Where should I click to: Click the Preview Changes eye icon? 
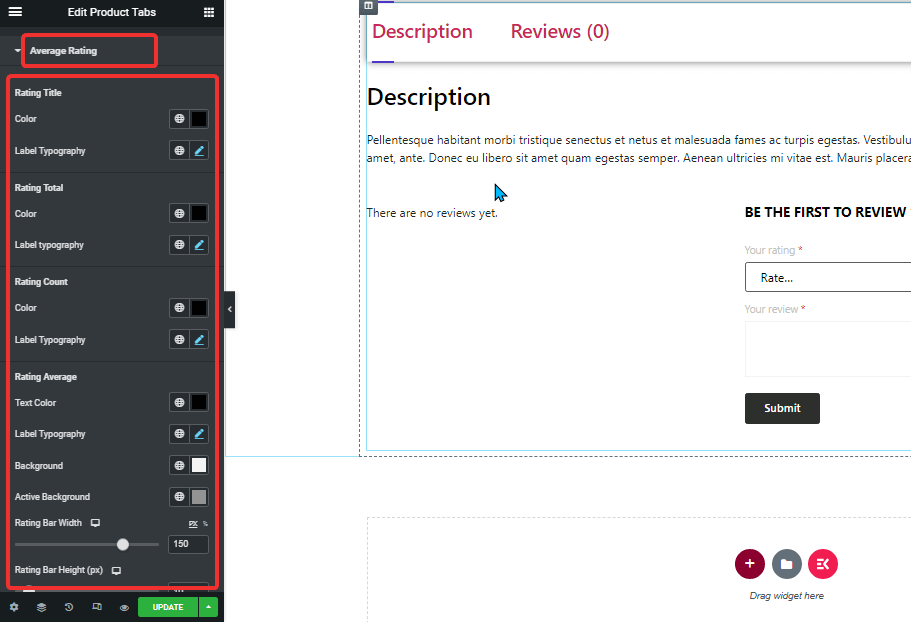click(x=124, y=607)
